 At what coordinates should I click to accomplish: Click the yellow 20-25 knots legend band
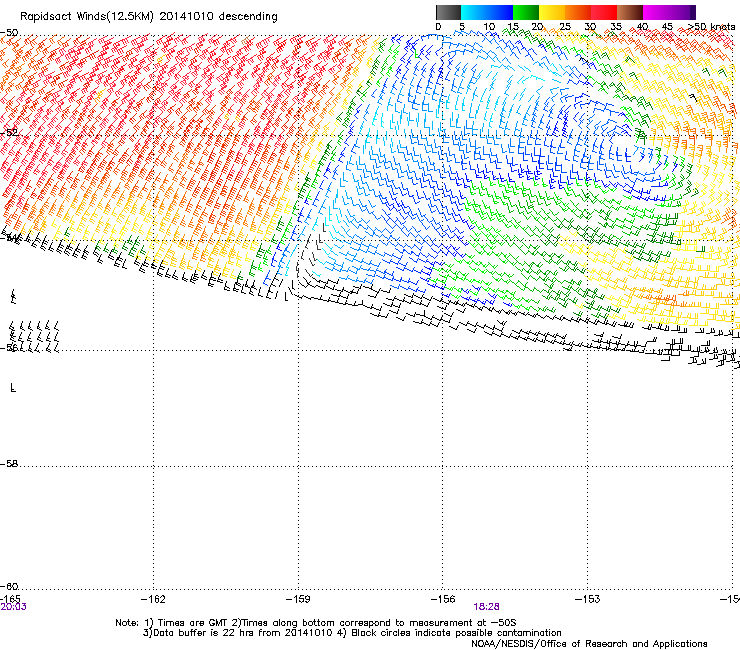(x=552, y=12)
